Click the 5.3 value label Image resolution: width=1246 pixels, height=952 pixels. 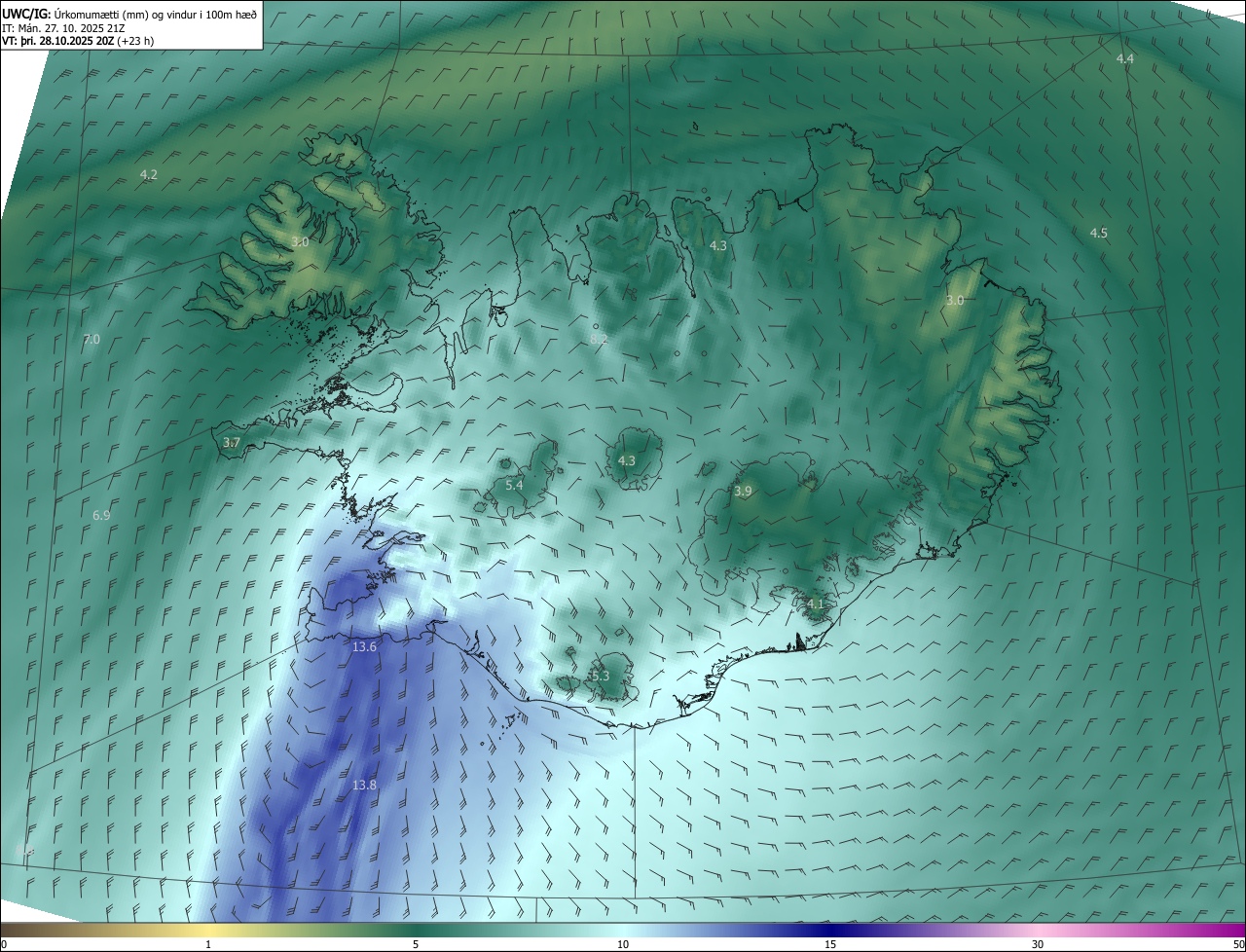[600, 676]
